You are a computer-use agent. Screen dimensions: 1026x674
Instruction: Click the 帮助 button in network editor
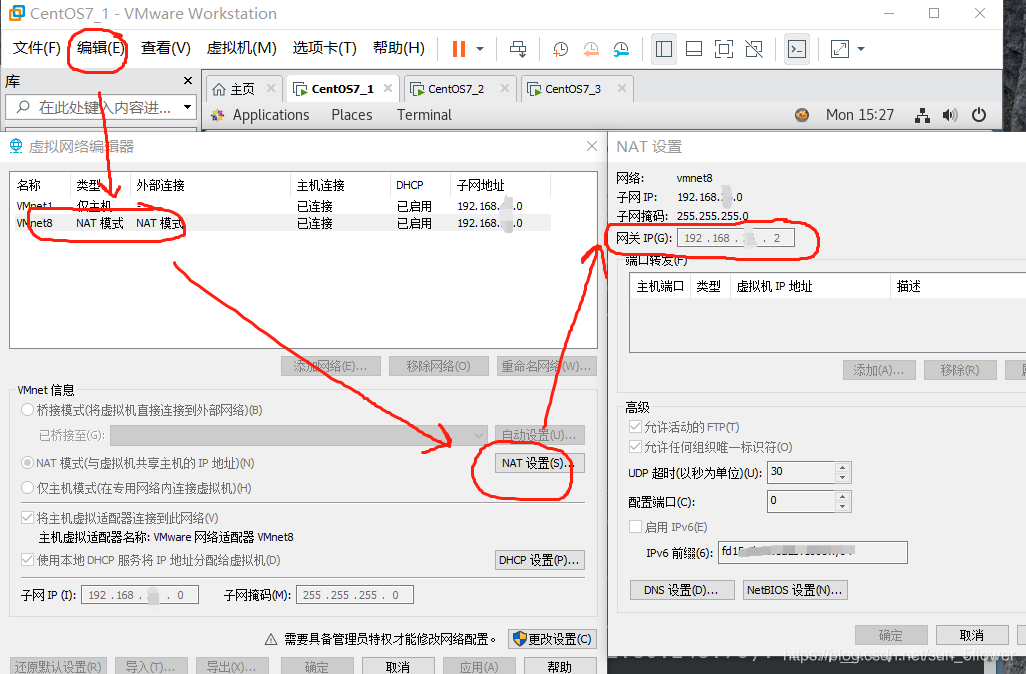559,666
